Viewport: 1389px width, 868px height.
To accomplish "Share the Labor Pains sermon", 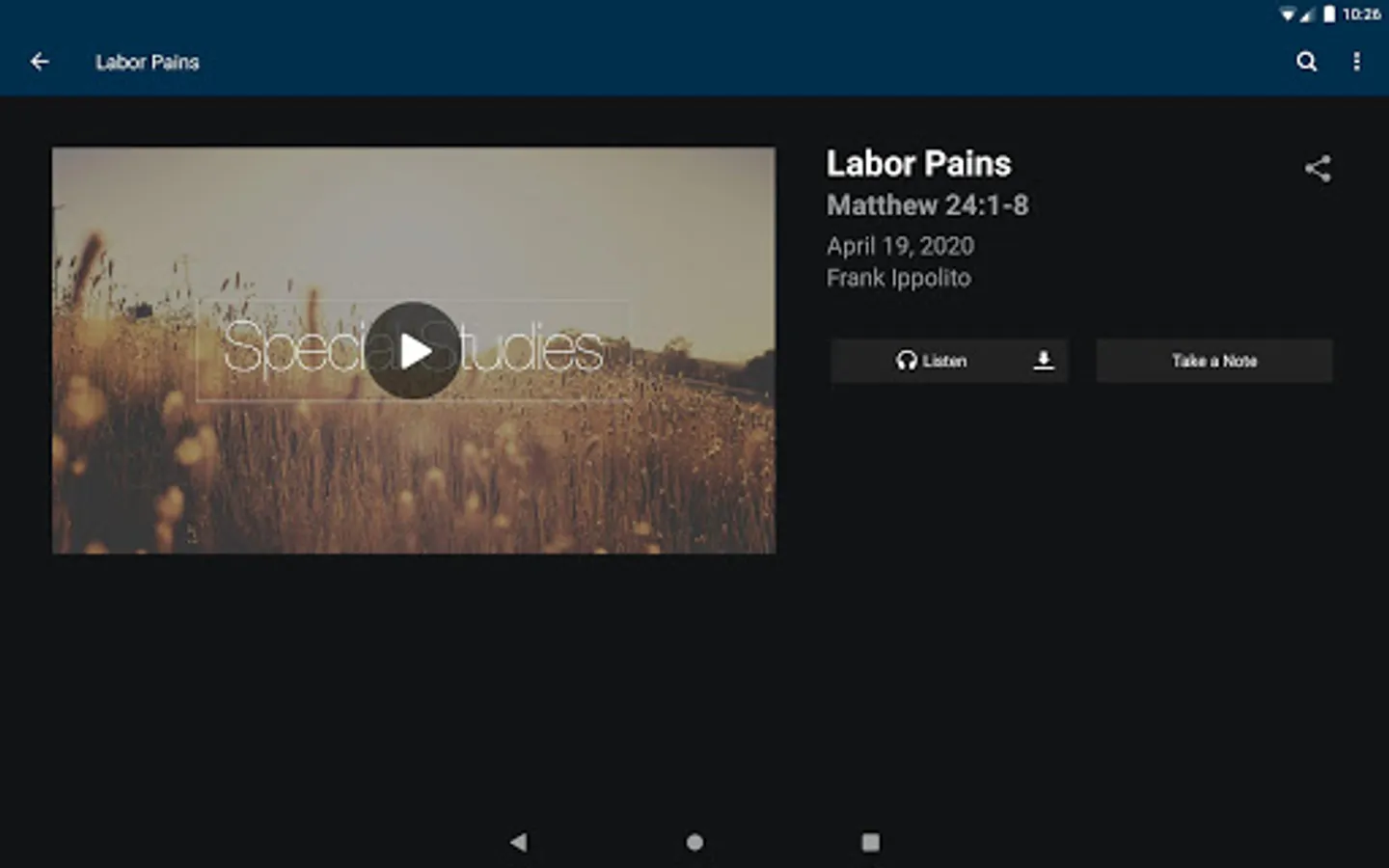I will coord(1318,169).
